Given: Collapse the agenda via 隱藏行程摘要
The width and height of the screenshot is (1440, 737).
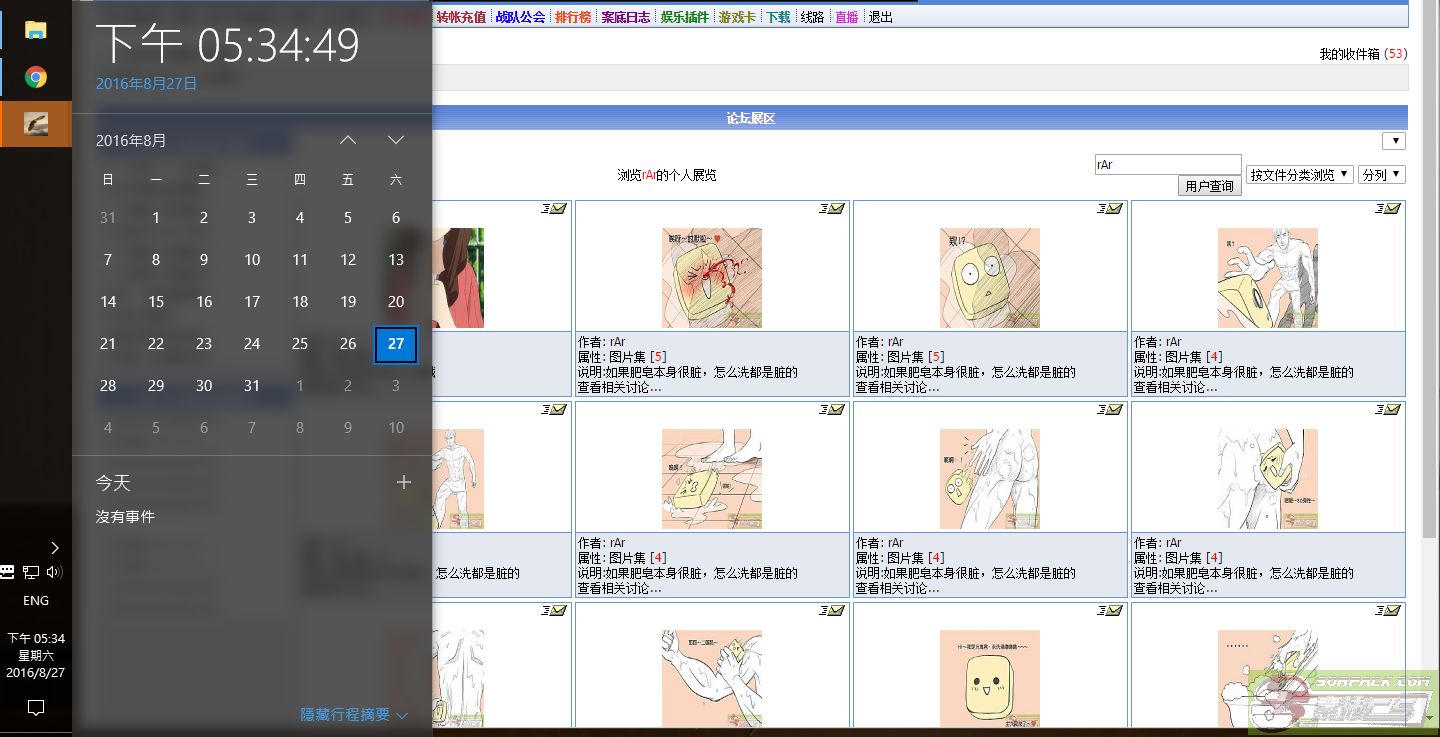Looking at the screenshot, I should 354,715.
